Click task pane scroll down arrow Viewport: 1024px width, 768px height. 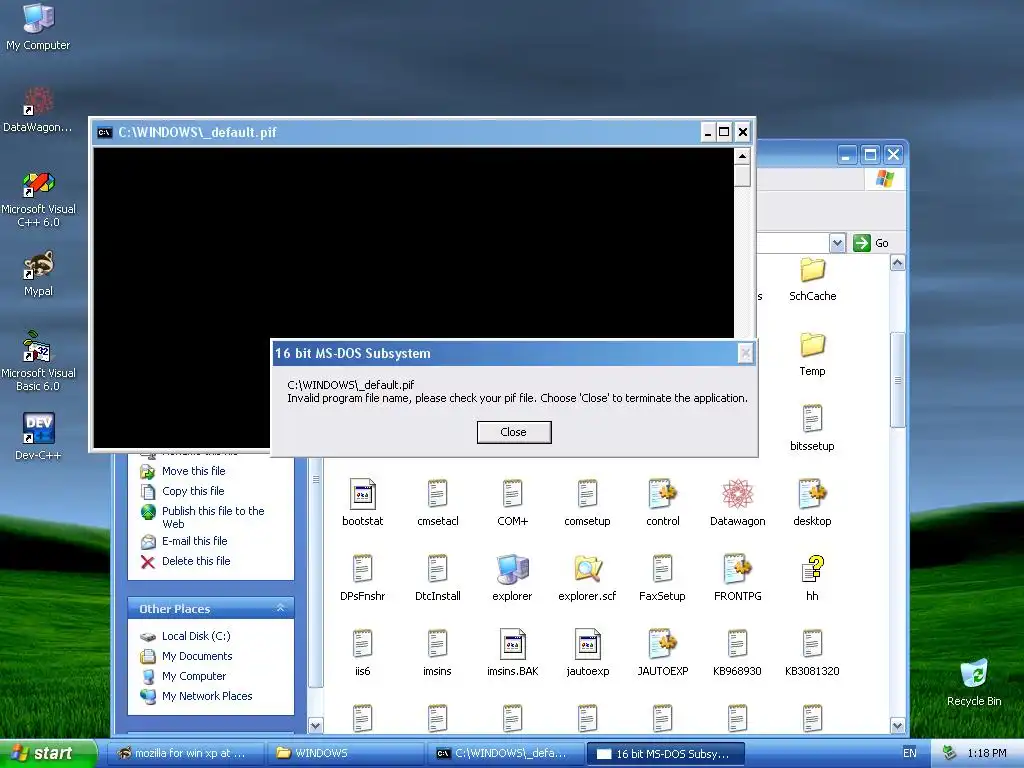(315, 725)
